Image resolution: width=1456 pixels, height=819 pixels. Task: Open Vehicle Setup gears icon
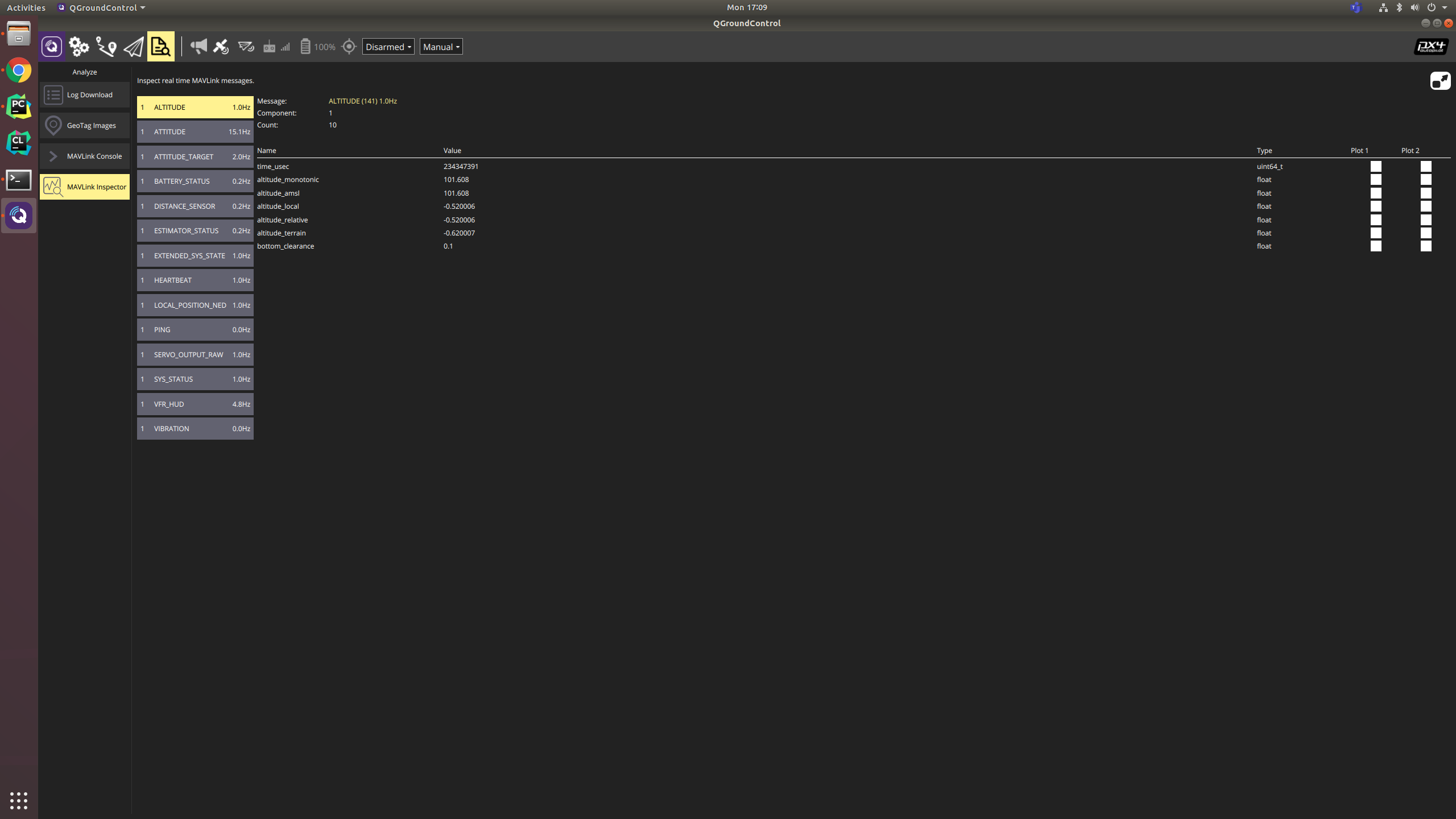coord(78,47)
